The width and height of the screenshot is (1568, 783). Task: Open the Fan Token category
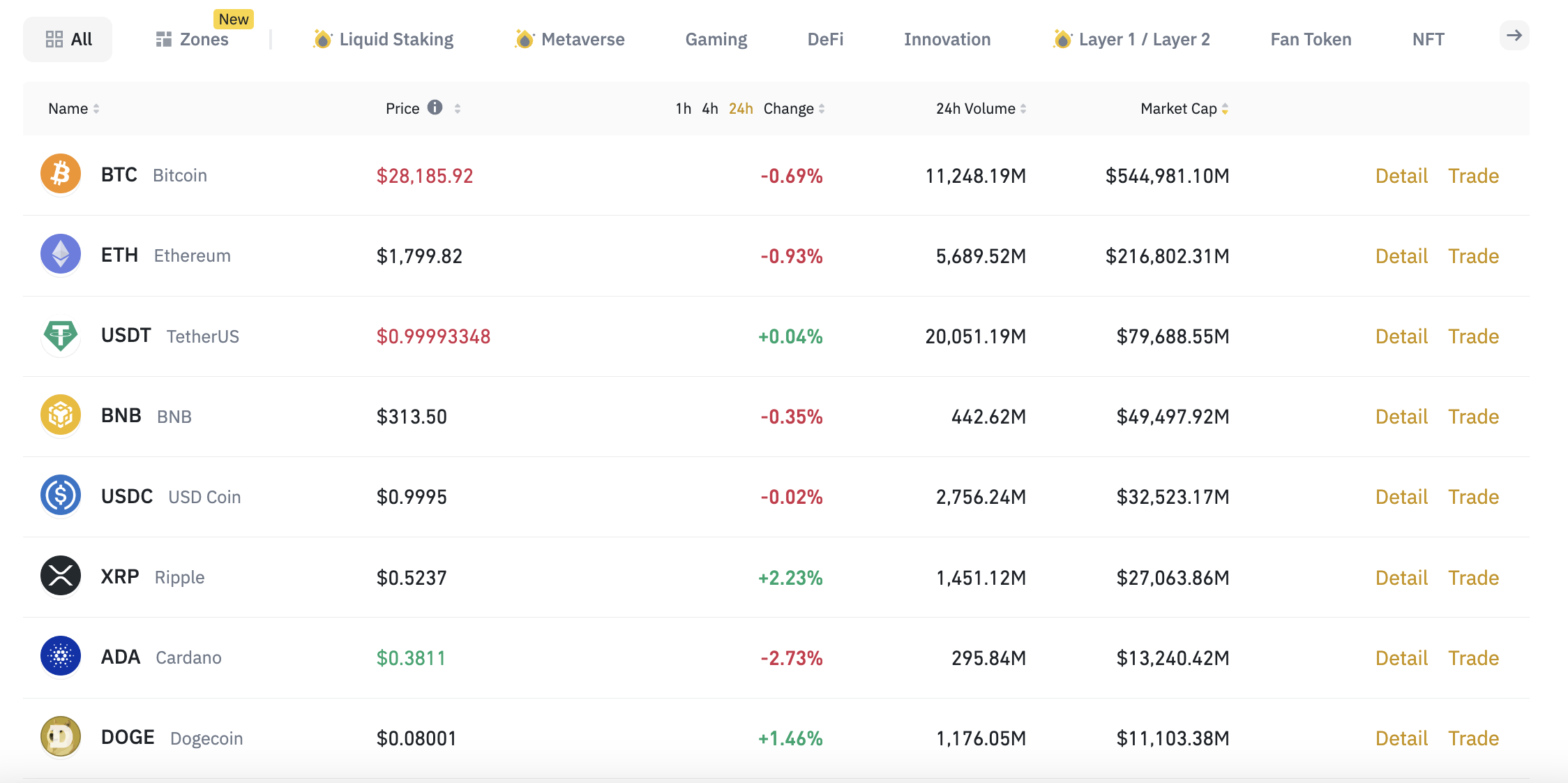pyautogui.click(x=1311, y=39)
